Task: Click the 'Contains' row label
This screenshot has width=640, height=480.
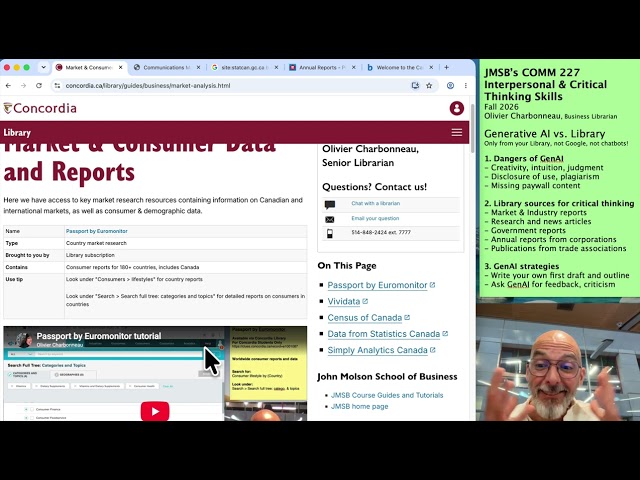Action: [17, 267]
